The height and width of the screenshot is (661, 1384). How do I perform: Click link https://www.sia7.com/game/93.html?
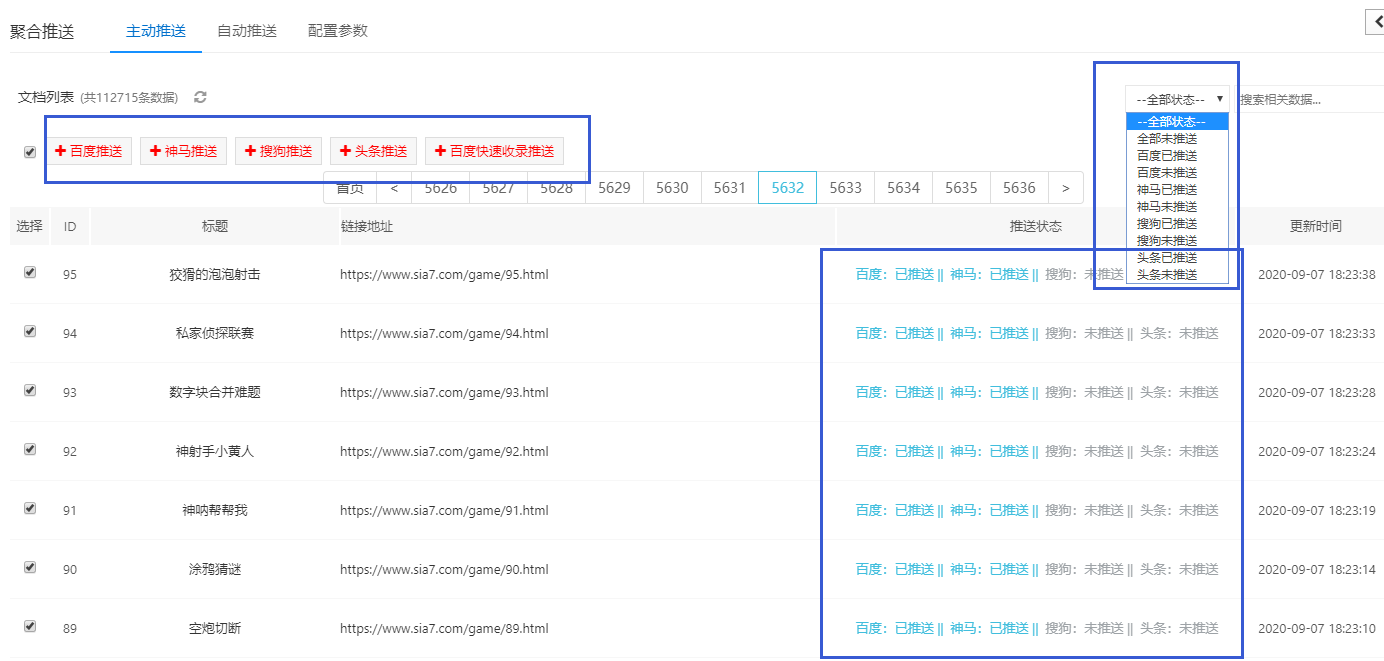[x=444, y=392]
